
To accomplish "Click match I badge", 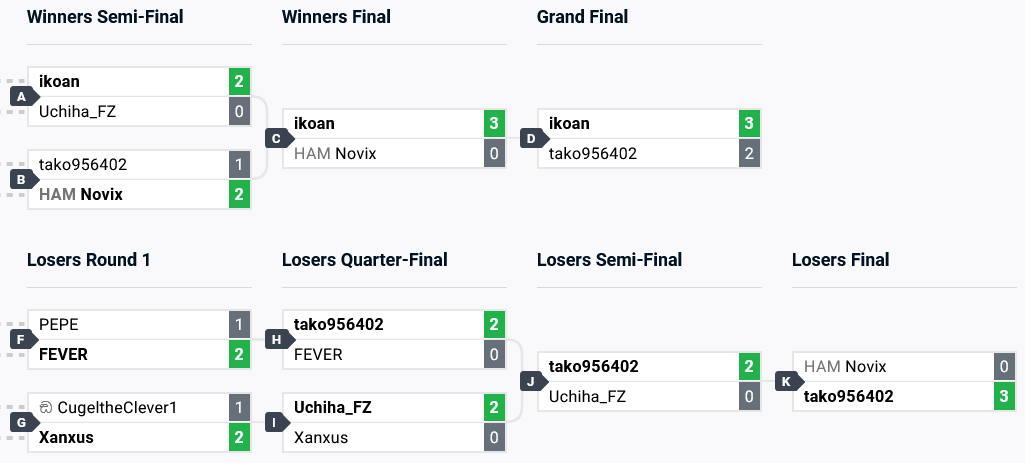I will click(x=275, y=423).
